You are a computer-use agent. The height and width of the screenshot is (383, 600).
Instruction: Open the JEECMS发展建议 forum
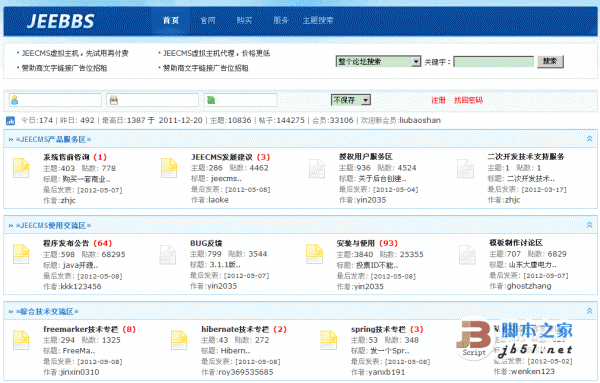(222, 157)
